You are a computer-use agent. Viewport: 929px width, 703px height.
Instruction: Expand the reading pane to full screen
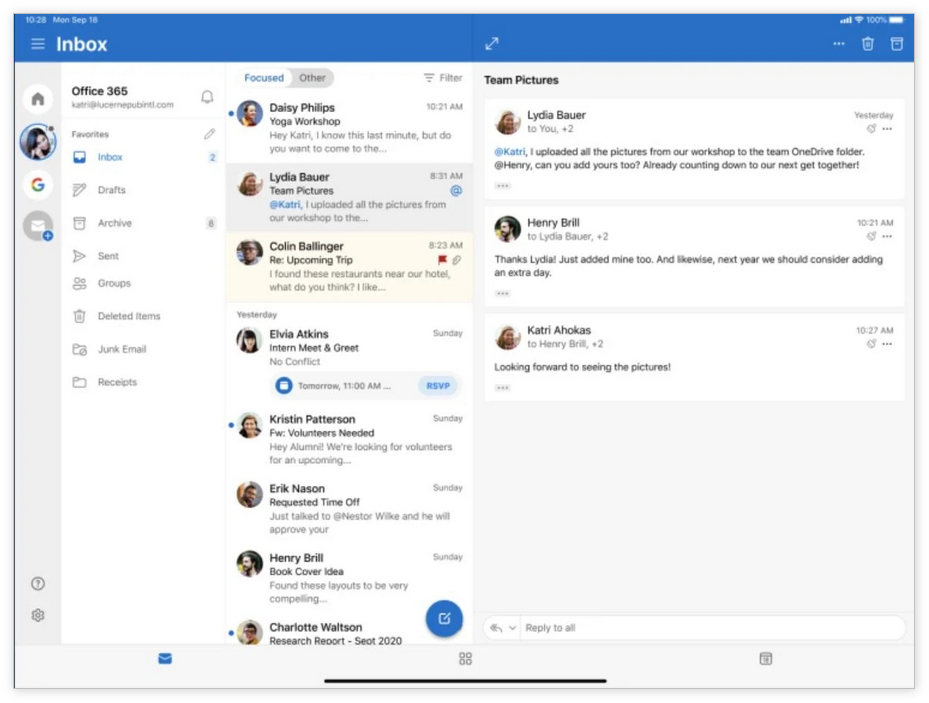coord(491,44)
